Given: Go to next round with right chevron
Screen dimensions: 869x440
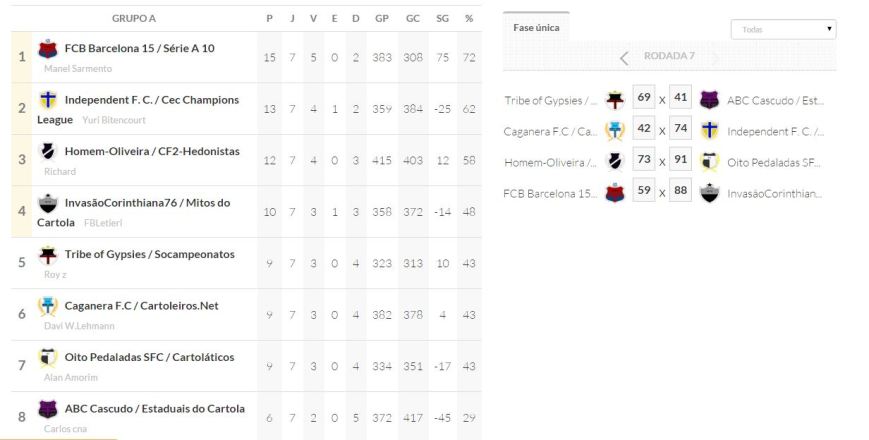Looking at the screenshot, I should [x=714, y=57].
